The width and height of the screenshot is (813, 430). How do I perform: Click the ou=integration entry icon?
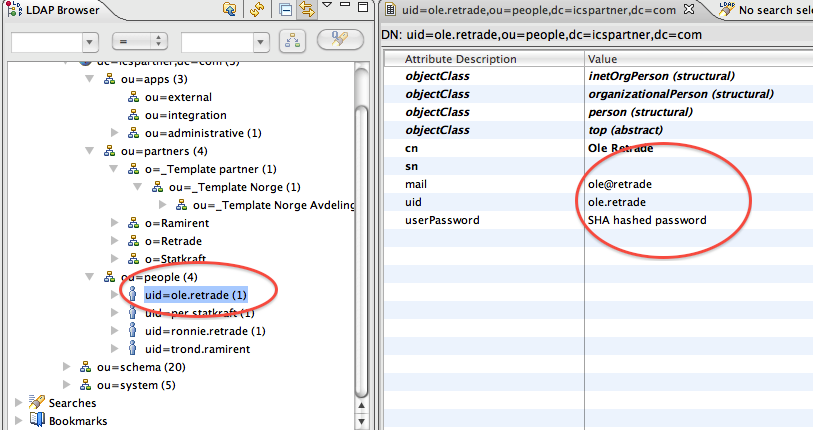pyautogui.click(x=133, y=115)
